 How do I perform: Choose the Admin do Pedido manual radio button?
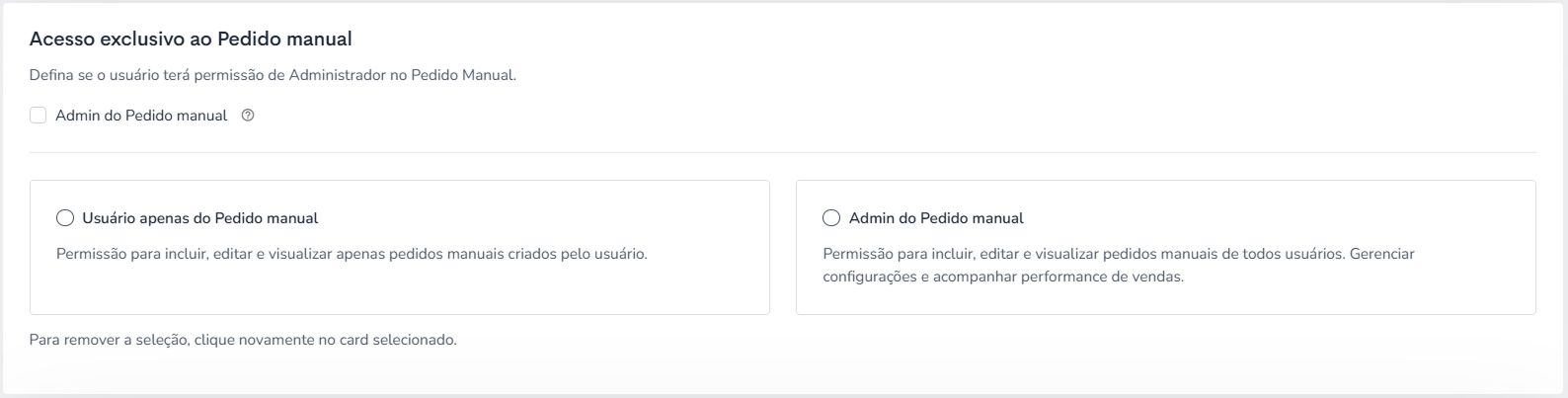pyautogui.click(x=831, y=218)
